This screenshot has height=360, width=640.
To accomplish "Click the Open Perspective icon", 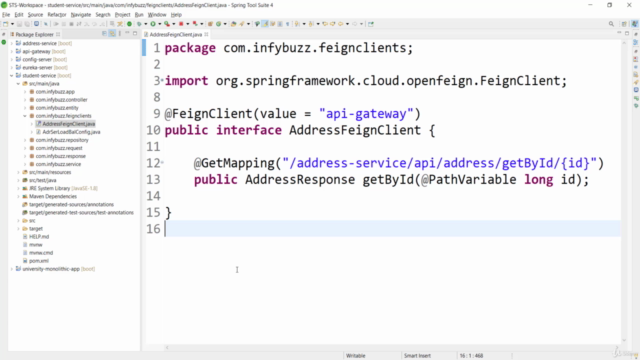I will 624,24.
